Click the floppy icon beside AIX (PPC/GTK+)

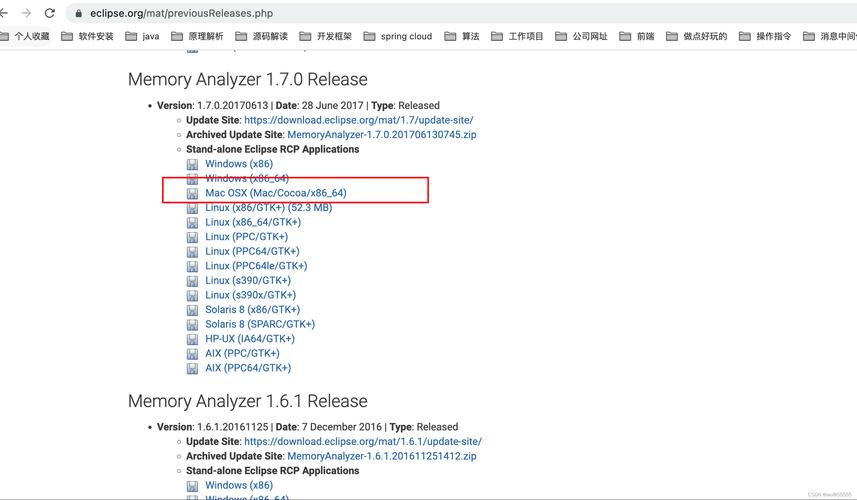pos(192,354)
